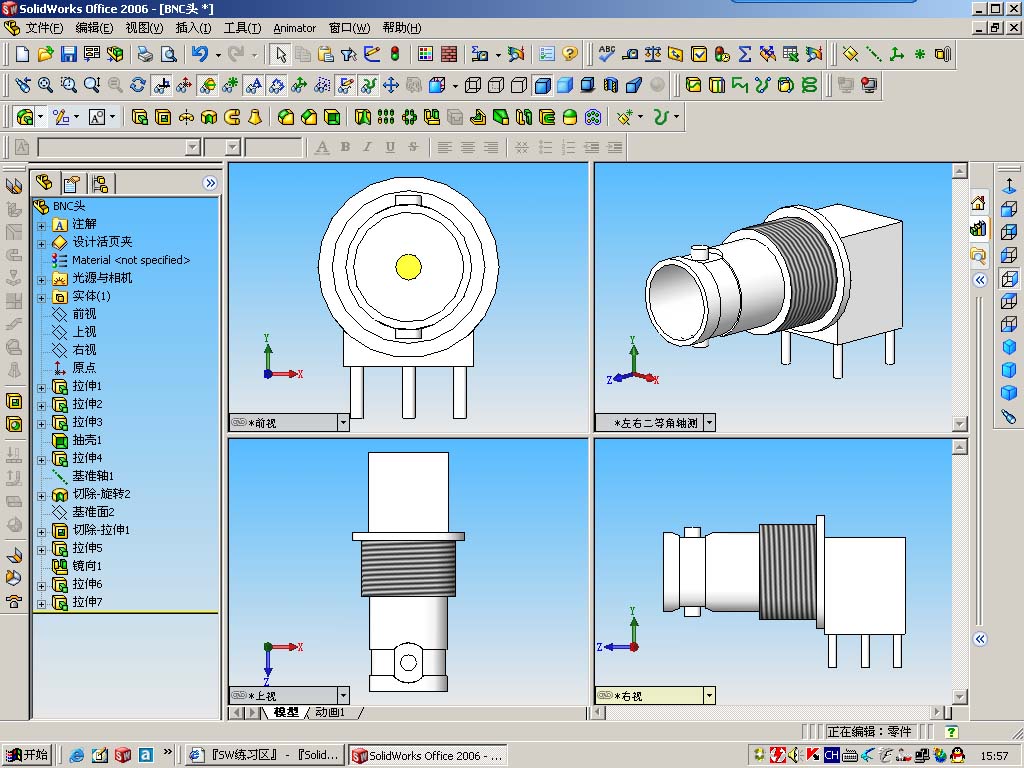The width and height of the screenshot is (1024, 768).
Task: Open the PropertyManager tab
Action: click(72, 184)
